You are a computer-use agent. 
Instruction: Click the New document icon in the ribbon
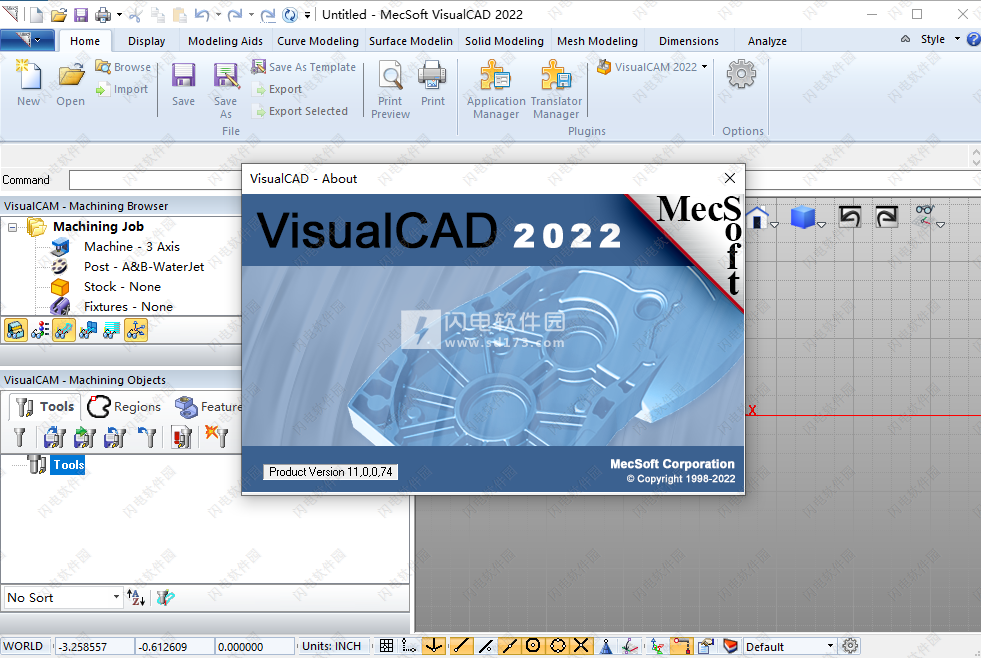click(28, 75)
